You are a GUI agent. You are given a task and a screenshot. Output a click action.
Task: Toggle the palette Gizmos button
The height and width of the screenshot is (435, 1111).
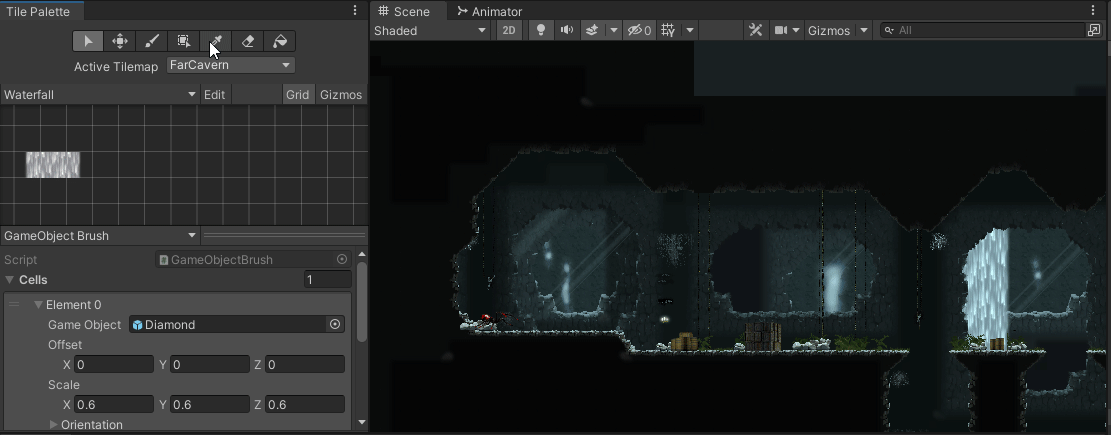tap(341, 95)
